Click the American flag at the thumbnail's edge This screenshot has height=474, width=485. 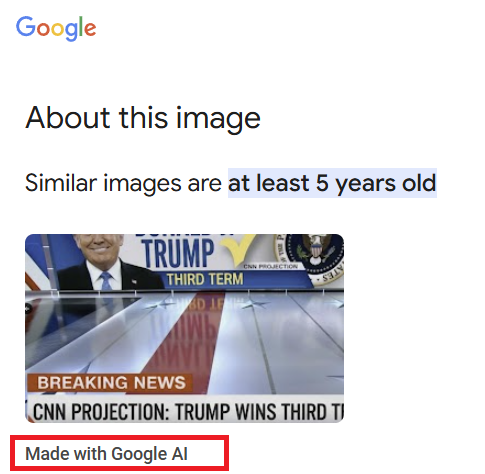coord(37,262)
